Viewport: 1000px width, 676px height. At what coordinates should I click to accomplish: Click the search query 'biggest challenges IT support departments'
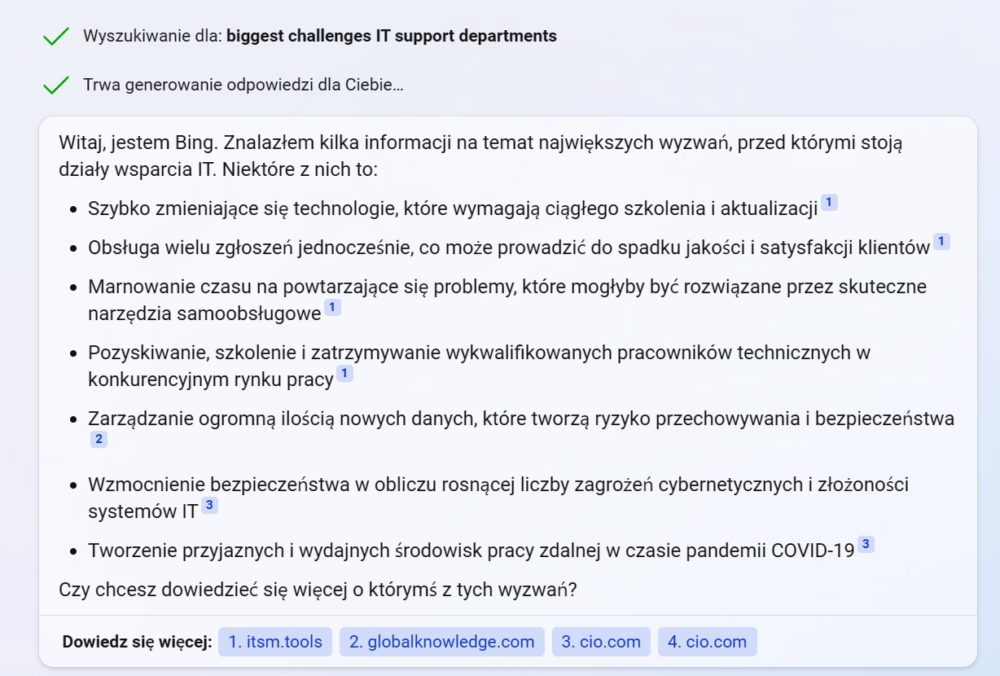click(x=392, y=36)
